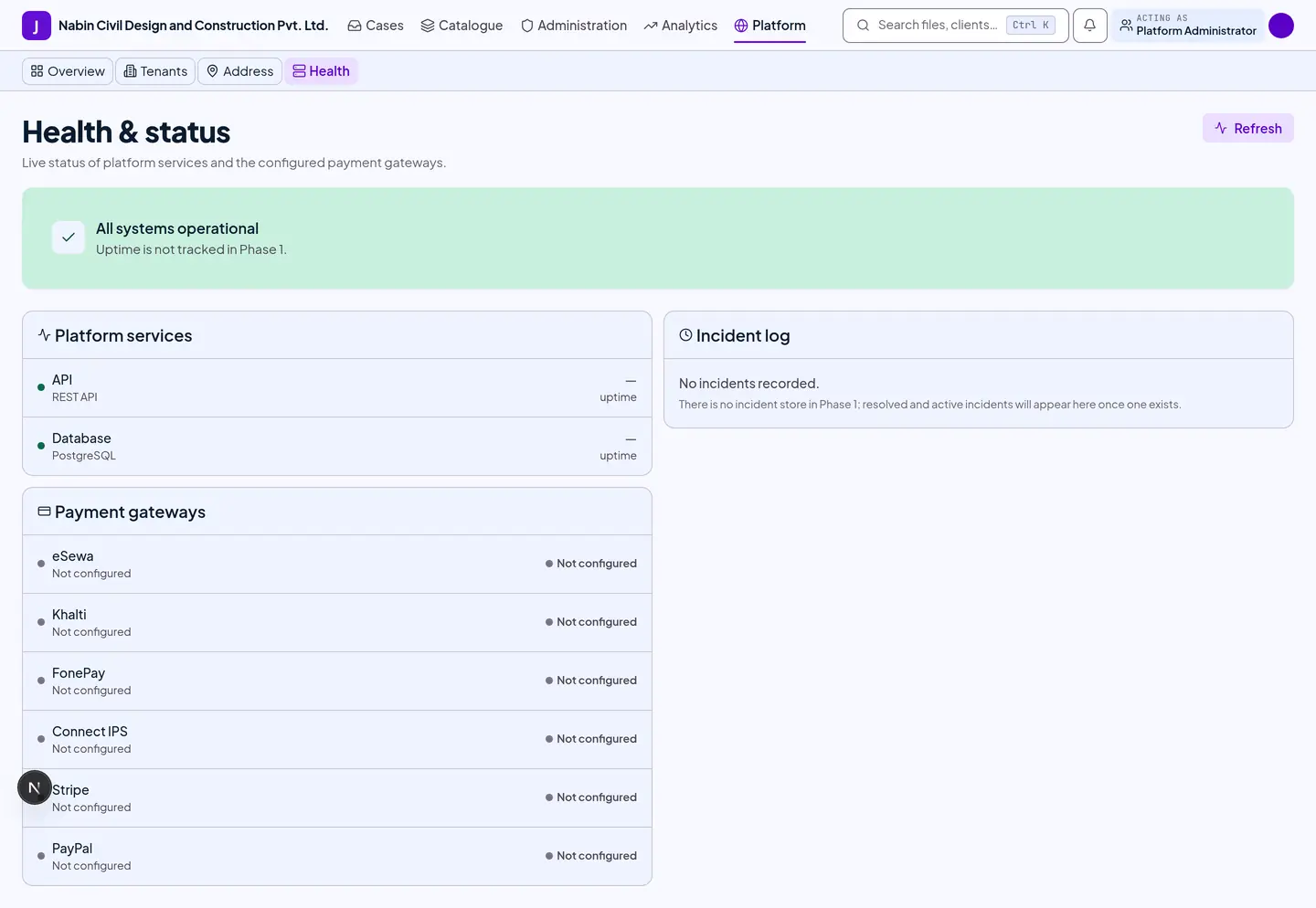The image size is (1316, 908).
Task: Click Not configured badge in PayPal row
Action: click(x=590, y=856)
